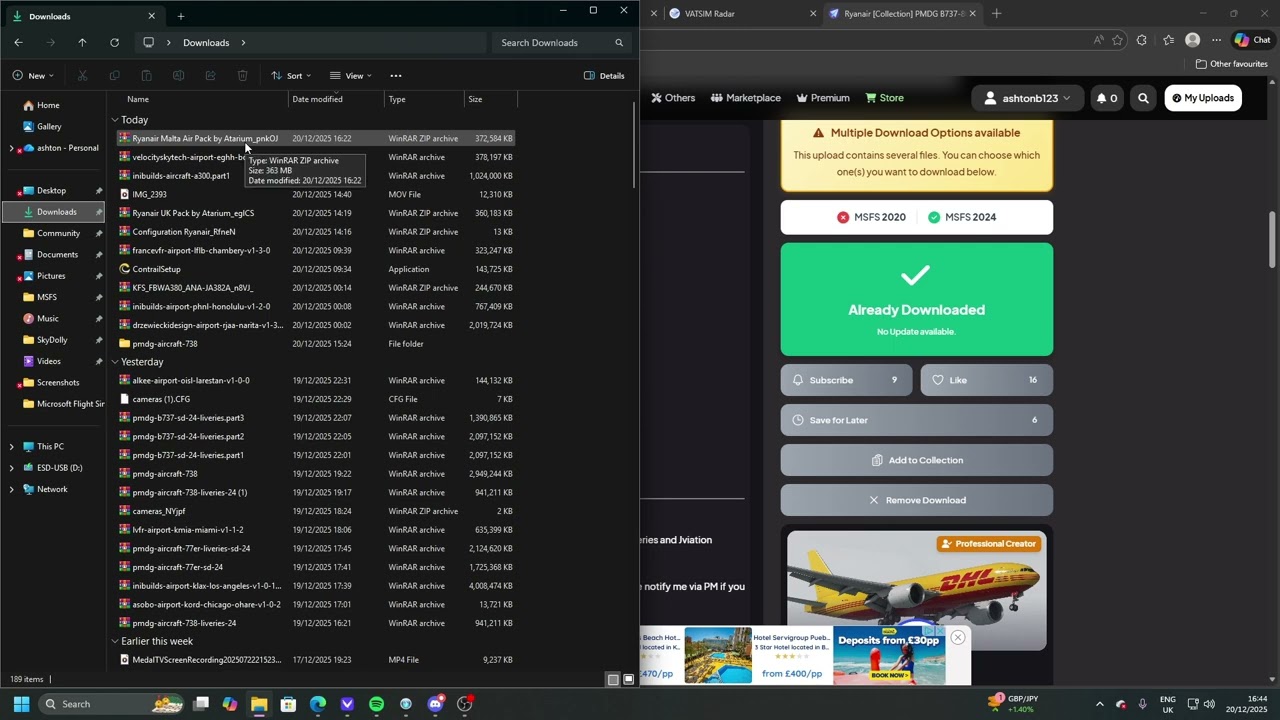Open the Edge profile avatar

(1192, 40)
